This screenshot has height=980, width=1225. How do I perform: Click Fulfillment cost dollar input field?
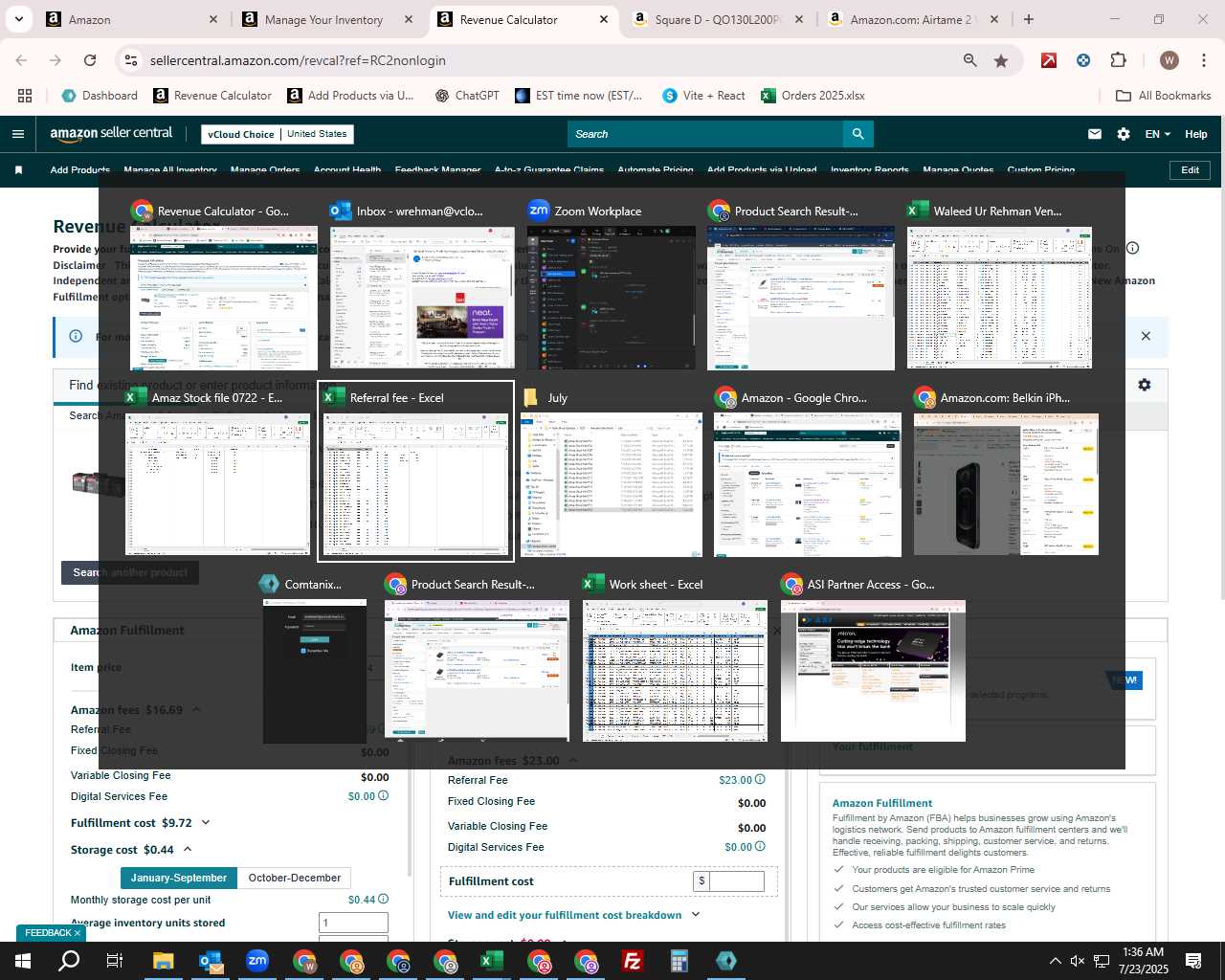(x=736, y=880)
